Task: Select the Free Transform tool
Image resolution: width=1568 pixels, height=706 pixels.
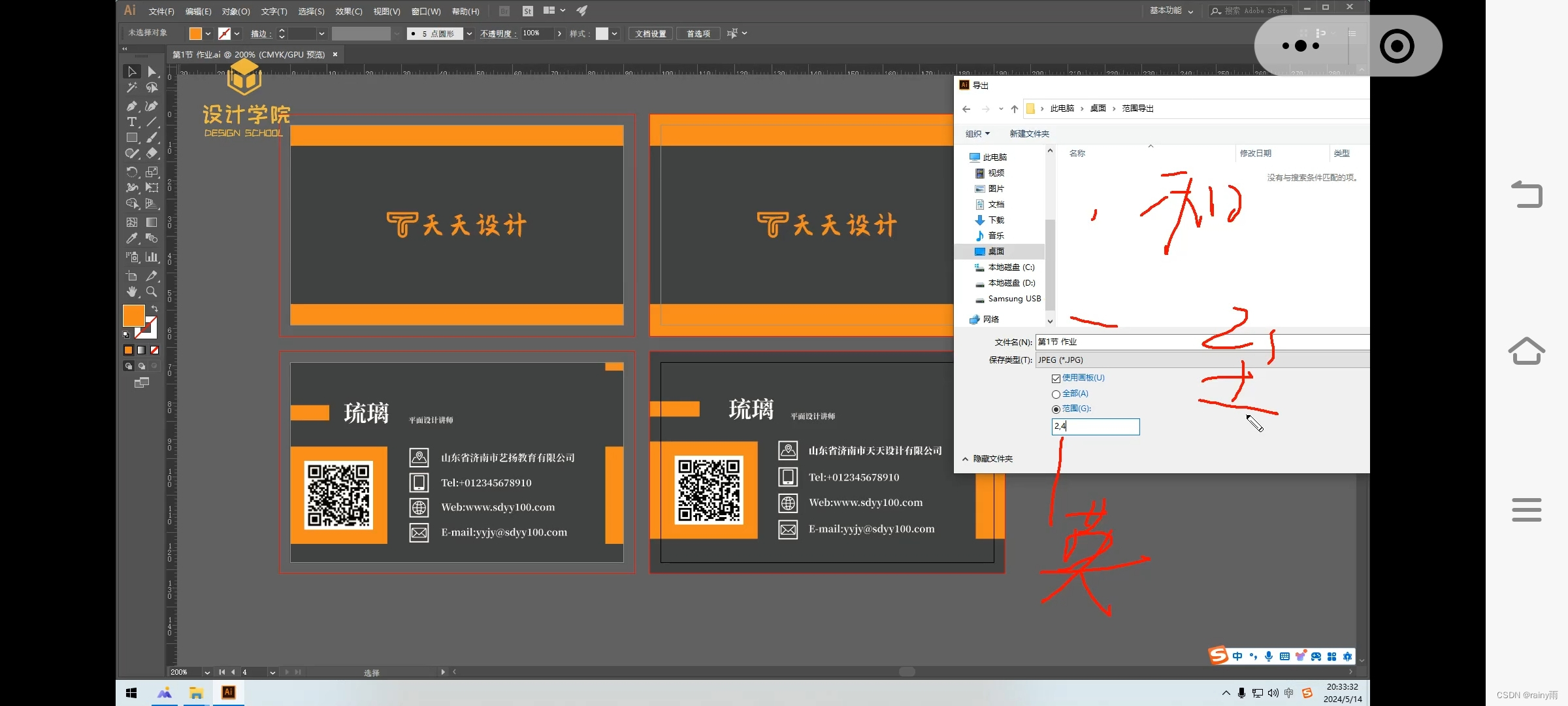Action: tap(152, 188)
